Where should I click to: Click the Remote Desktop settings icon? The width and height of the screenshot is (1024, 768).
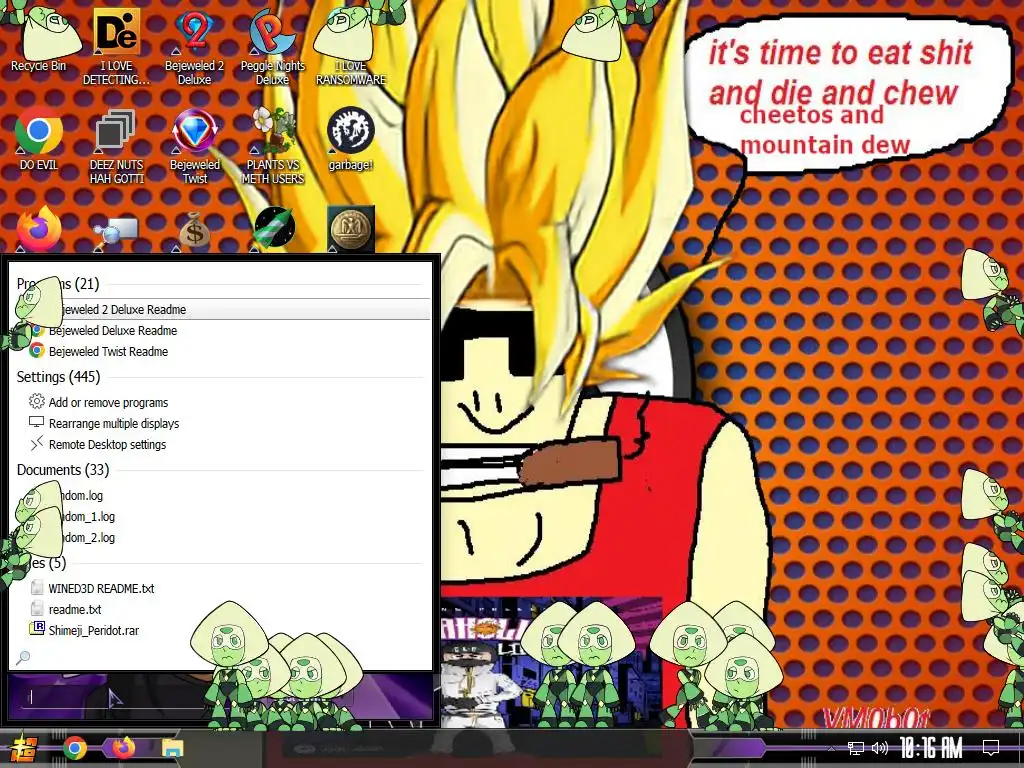(x=37, y=443)
